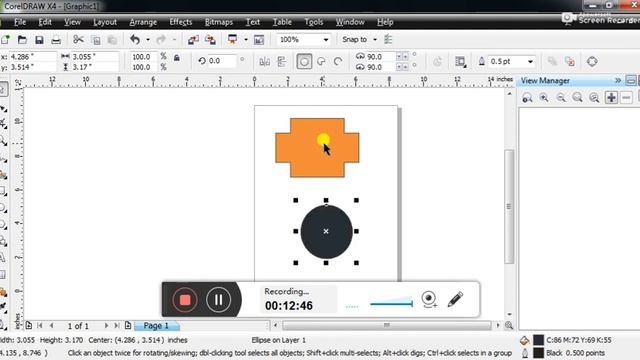Toggle the lock ratio padlock
The width and height of the screenshot is (640, 360).
(x=177, y=58)
